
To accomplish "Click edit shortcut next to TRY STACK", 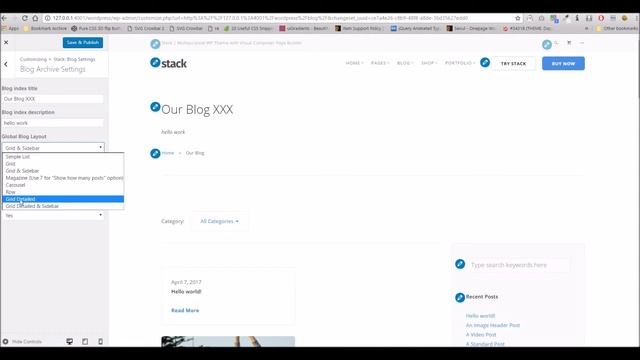I will coord(485,62).
